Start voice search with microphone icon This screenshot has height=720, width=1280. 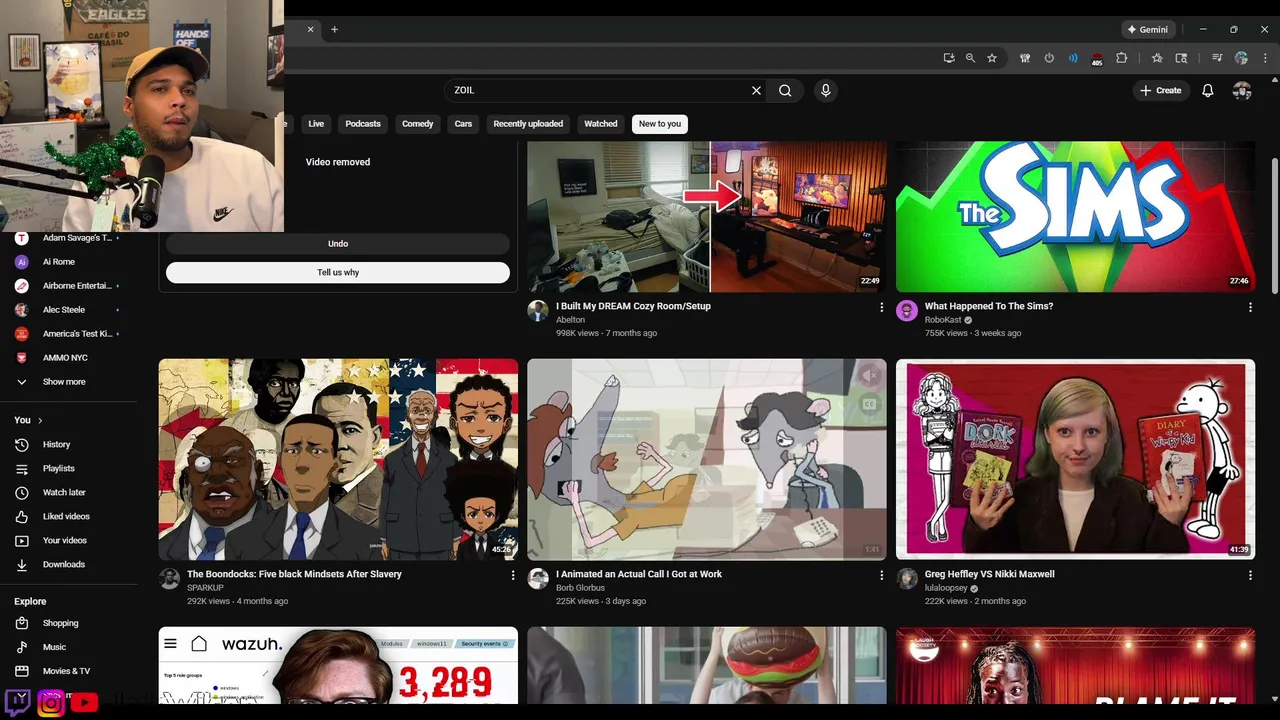(825, 90)
